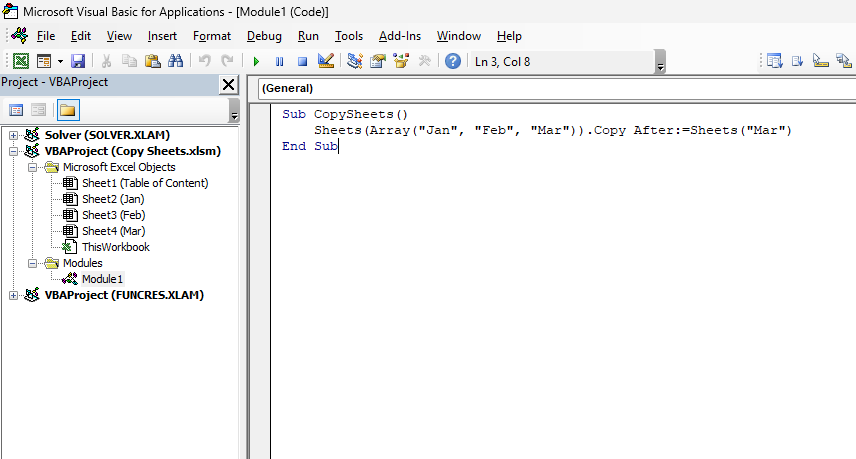Collapse Microsoft Excel Objects folder
This screenshot has height=459, width=856.
33,168
